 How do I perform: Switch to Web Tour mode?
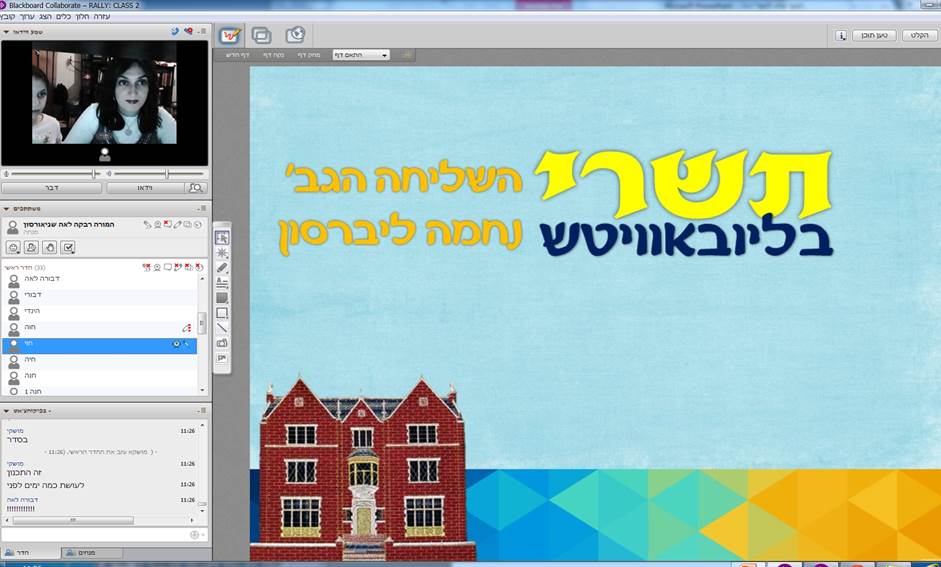(295, 35)
